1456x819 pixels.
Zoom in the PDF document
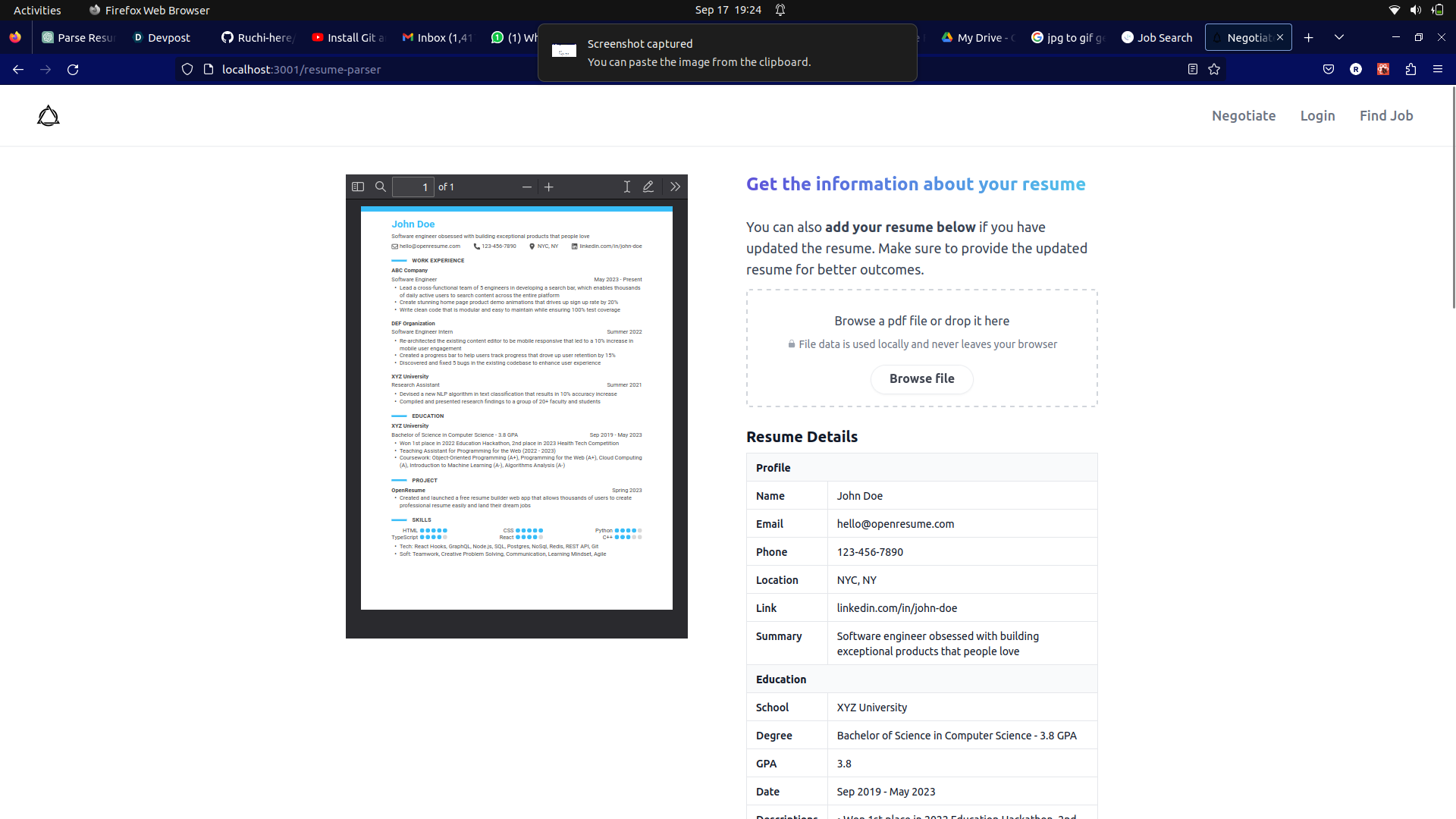549,187
